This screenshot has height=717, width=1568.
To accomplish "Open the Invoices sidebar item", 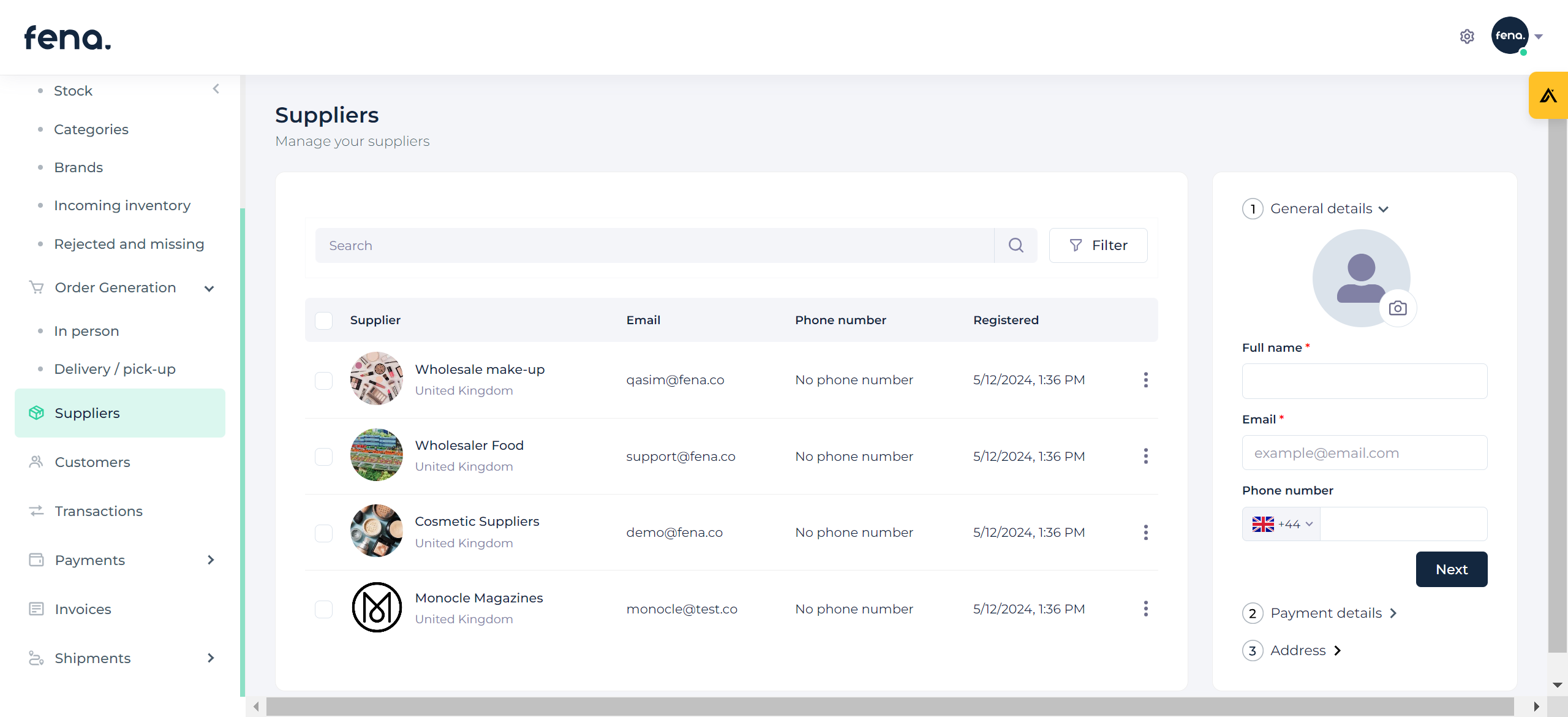I will click(83, 609).
